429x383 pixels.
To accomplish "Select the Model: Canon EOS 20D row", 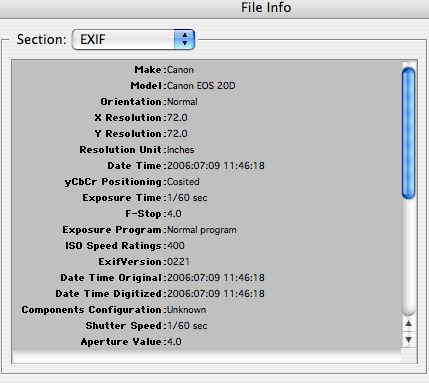I will pos(206,86).
